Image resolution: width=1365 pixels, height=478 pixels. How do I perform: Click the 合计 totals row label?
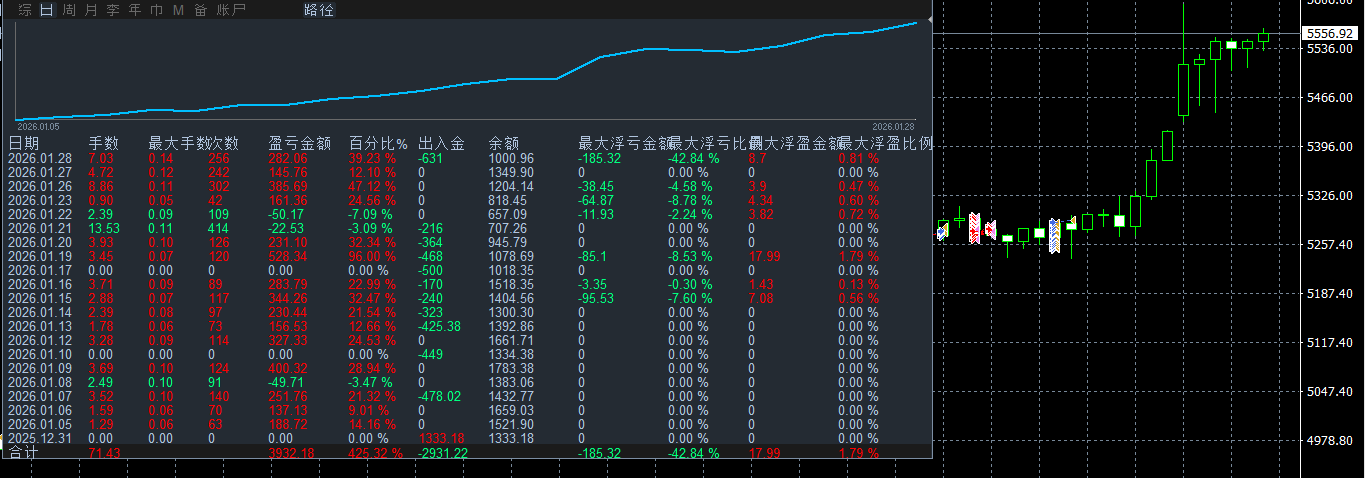click(23, 453)
